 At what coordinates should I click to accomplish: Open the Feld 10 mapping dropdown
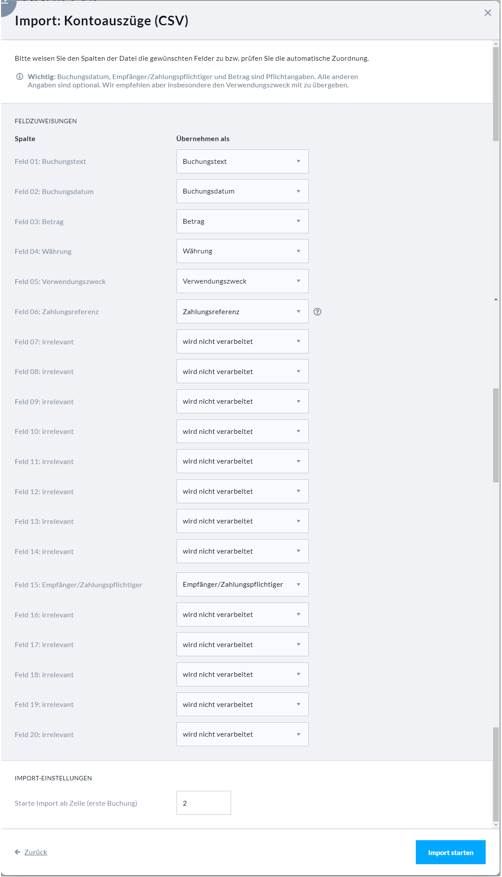coord(242,431)
